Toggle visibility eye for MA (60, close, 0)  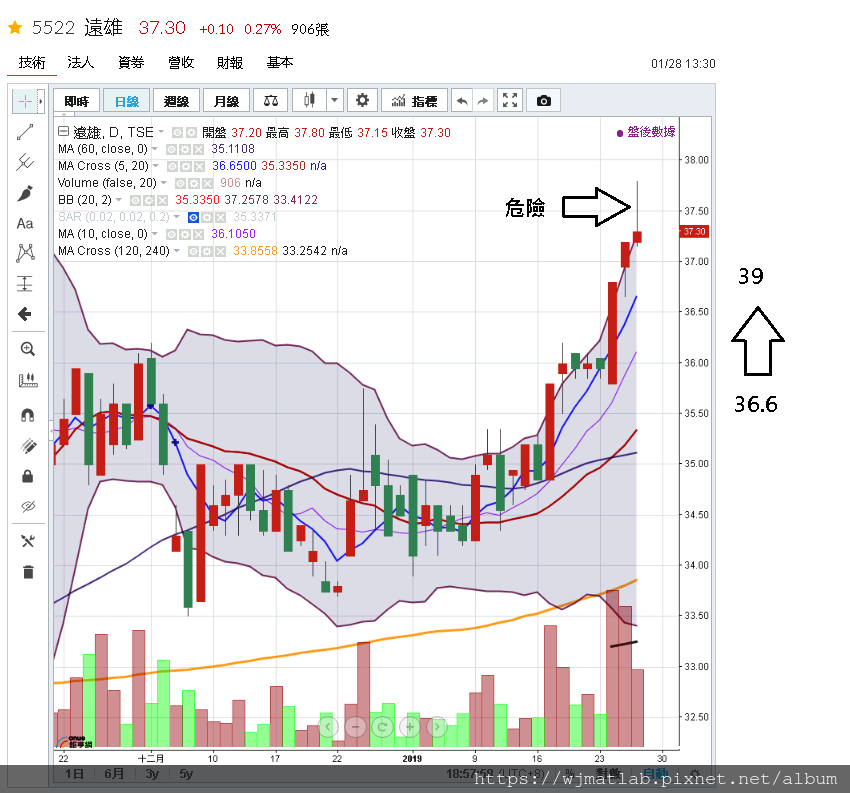click(171, 150)
